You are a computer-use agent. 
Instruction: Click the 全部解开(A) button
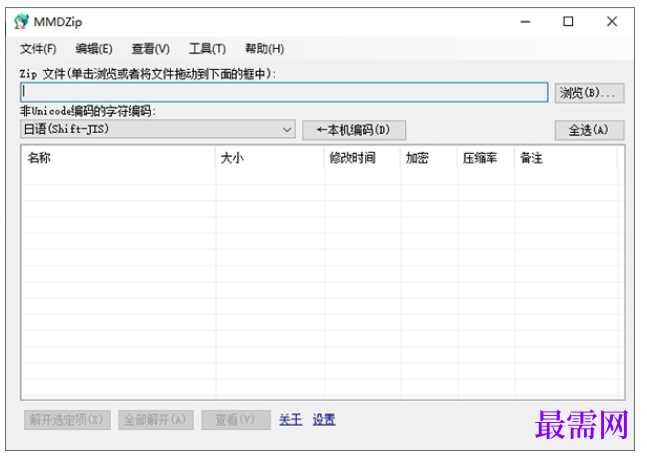(156, 420)
